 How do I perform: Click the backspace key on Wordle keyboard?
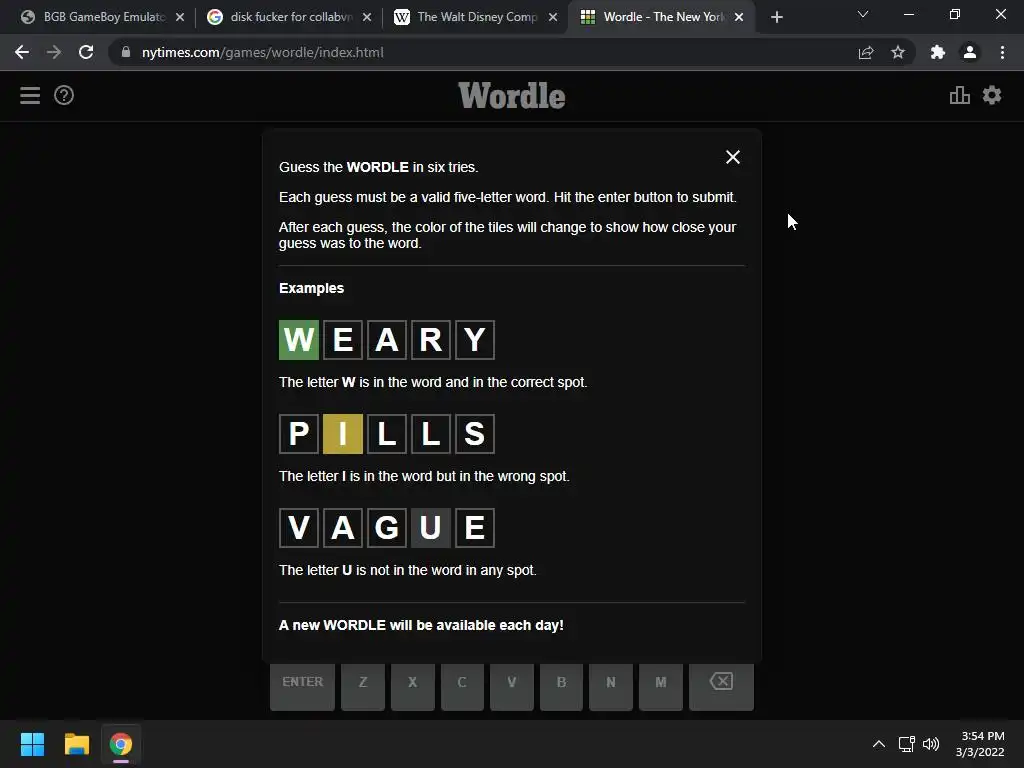722,686
